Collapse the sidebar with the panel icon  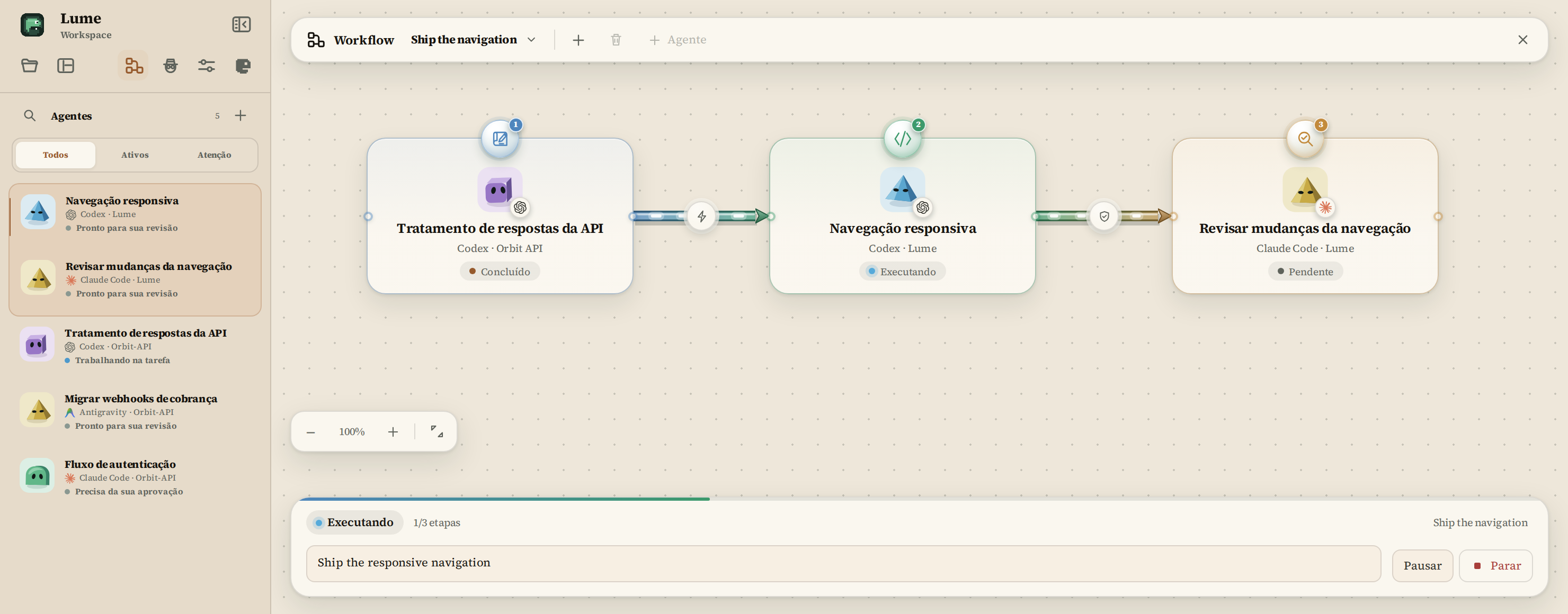click(x=241, y=24)
